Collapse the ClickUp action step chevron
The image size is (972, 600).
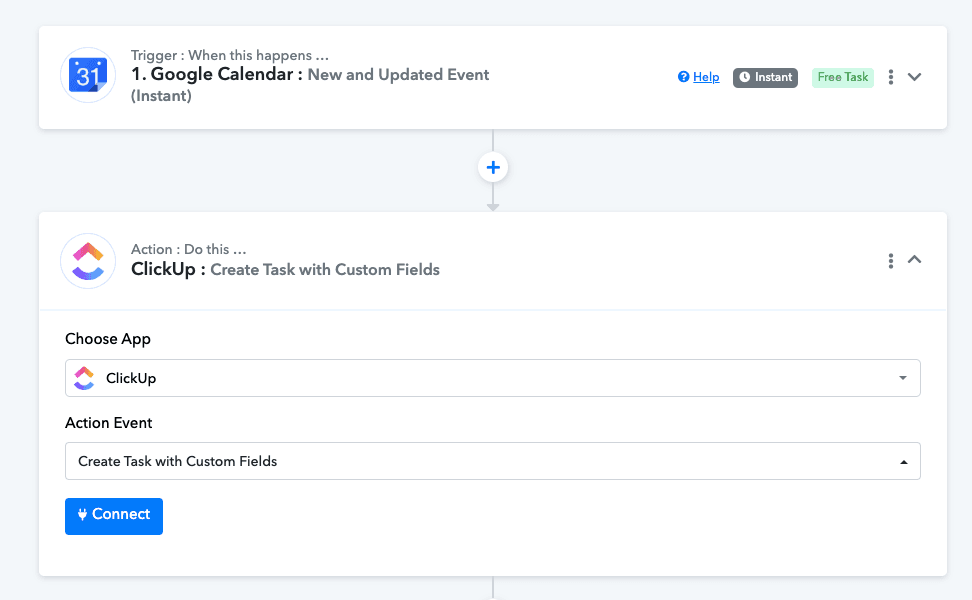[x=914, y=260]
